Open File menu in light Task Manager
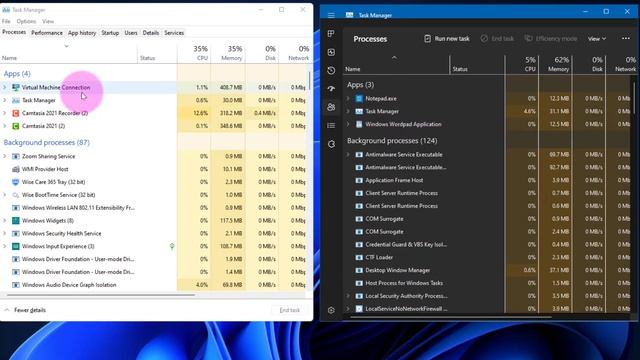This screenshot has width=640, height=360. point(6,21)
